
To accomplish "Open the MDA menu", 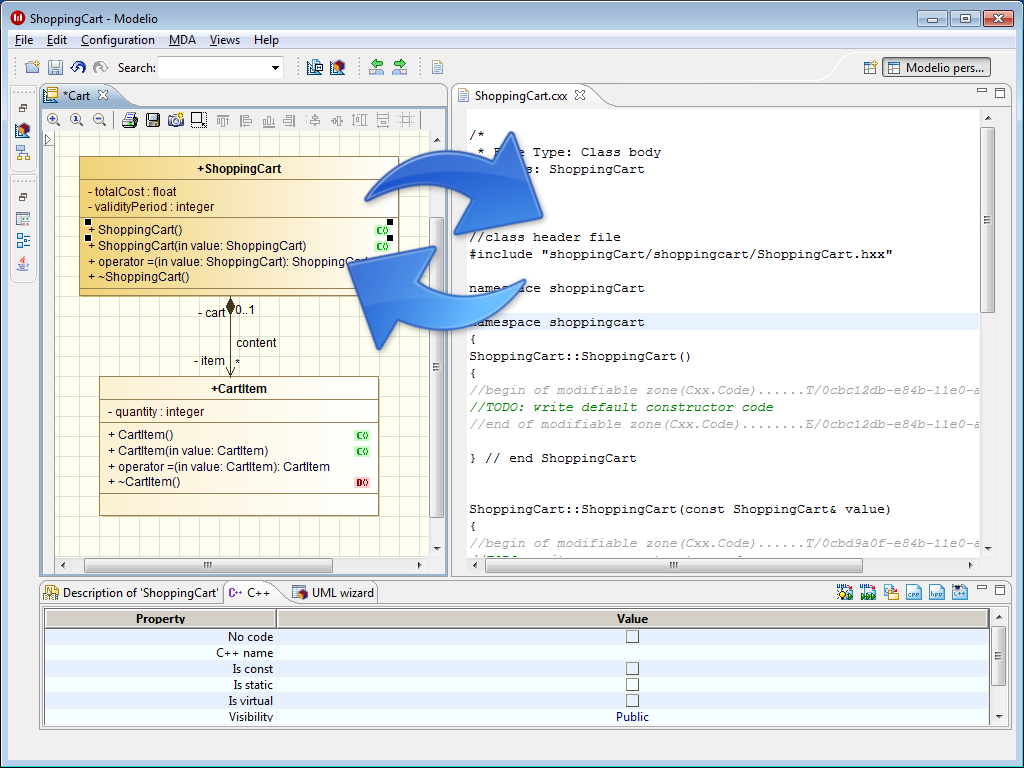I will [x=182, y=40].
